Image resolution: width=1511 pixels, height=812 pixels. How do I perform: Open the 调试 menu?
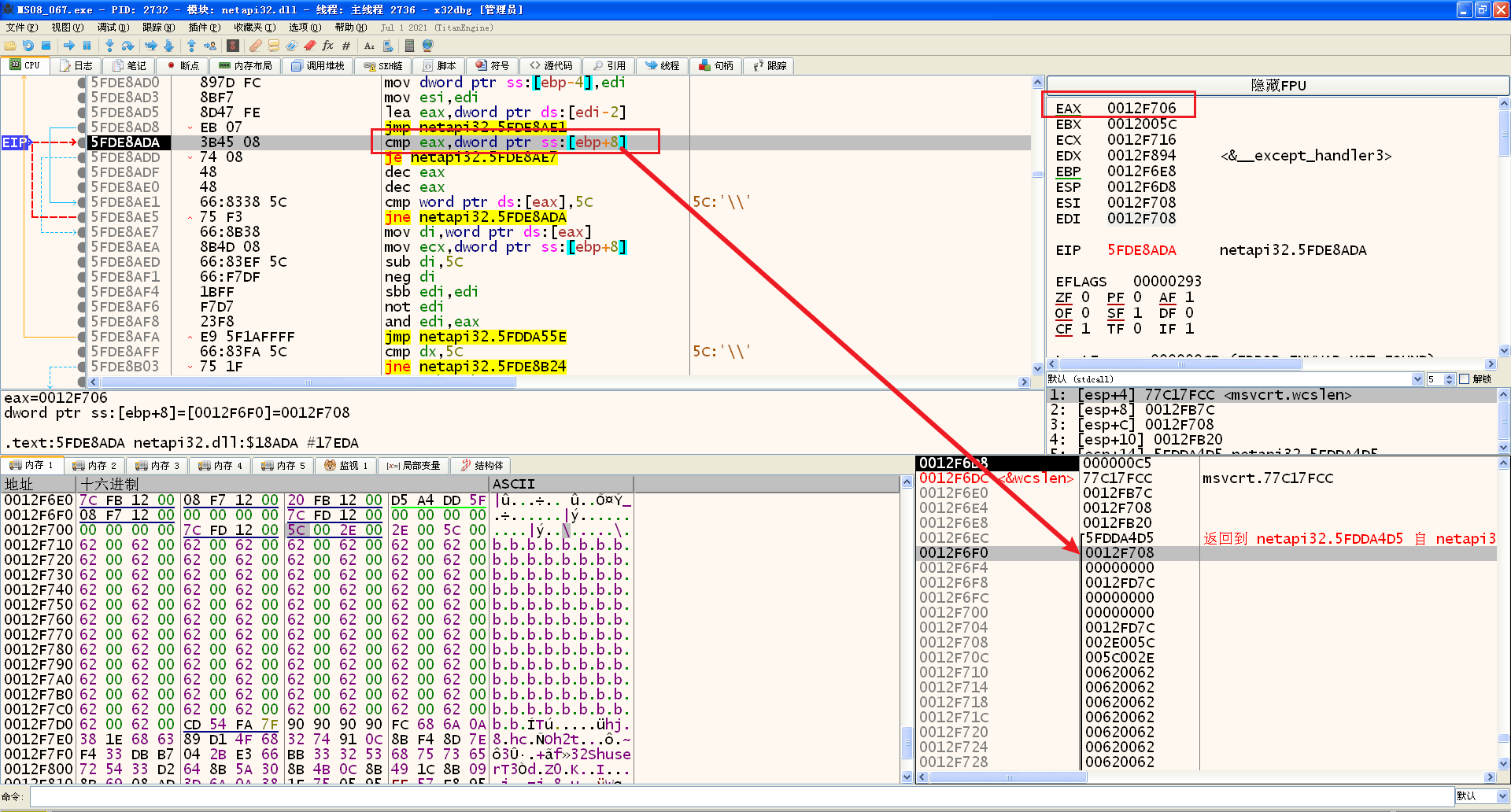pyautogui.click(x=113, y=28)
